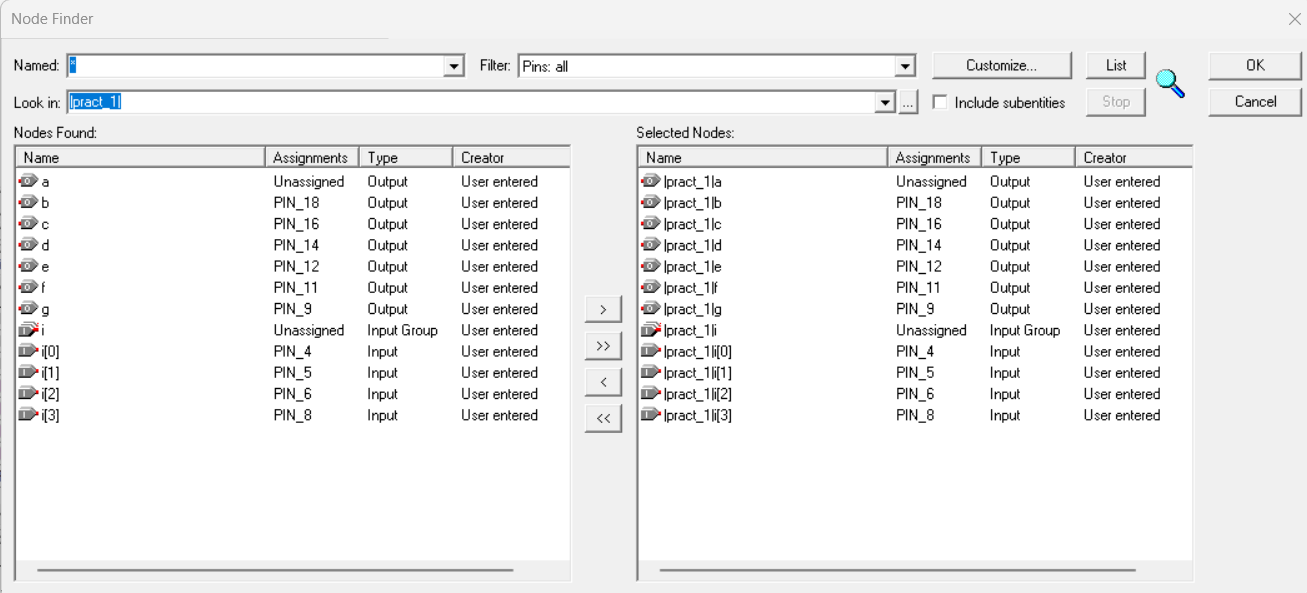Sort Nodes Found by Name column header
Screen dimensions: 1307x593
click(140, 157)
